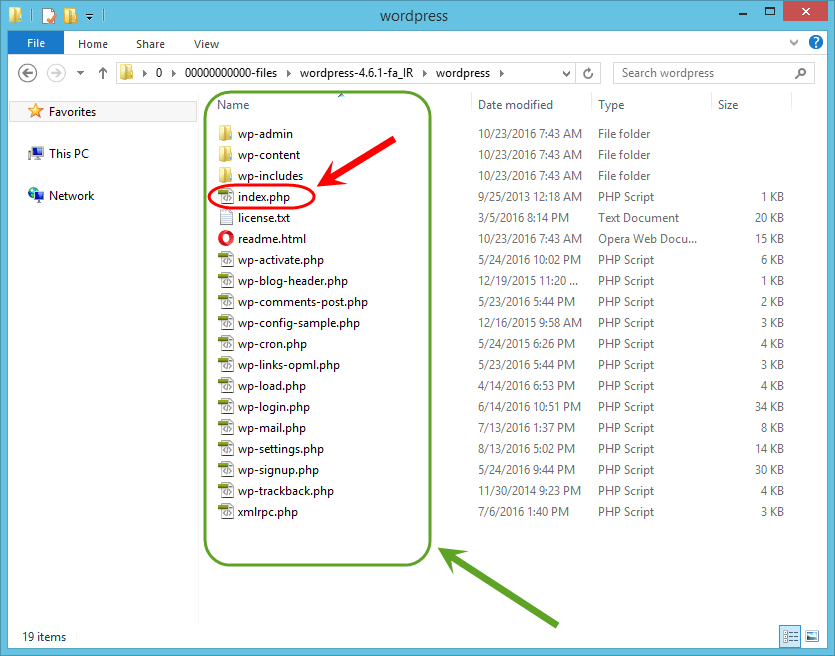Click the Properties icon in quick access toolbar
This screenshot has height=656, width=835.
(x=48, y=16)
